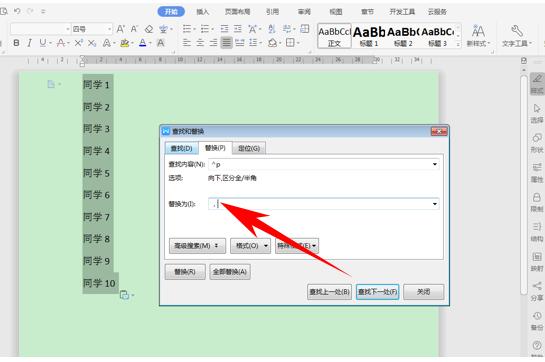Click the 查找上一处(B) button
This screenshot has width=545, height=362.
coord(330,292)
